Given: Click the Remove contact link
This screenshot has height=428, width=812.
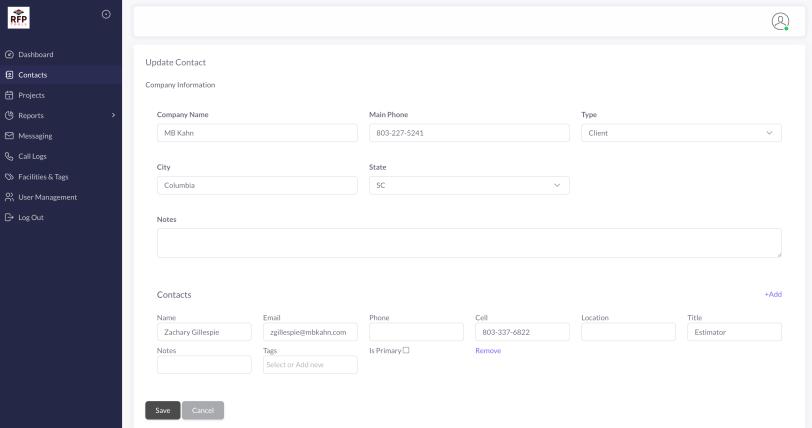Looking at the screenshot, I should [488, 351].
